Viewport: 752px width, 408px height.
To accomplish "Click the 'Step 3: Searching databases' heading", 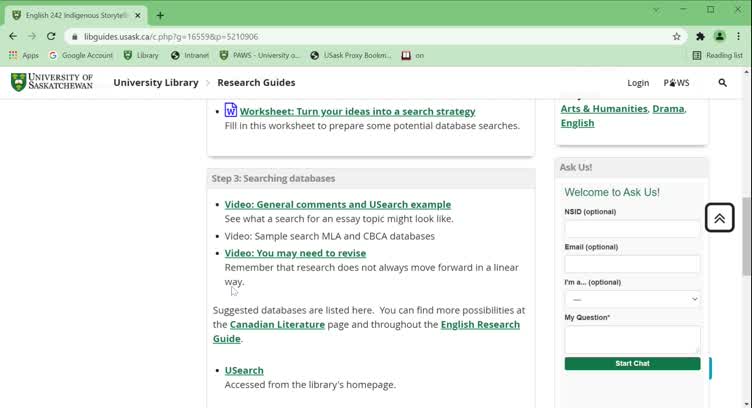I will click(273, 178).
